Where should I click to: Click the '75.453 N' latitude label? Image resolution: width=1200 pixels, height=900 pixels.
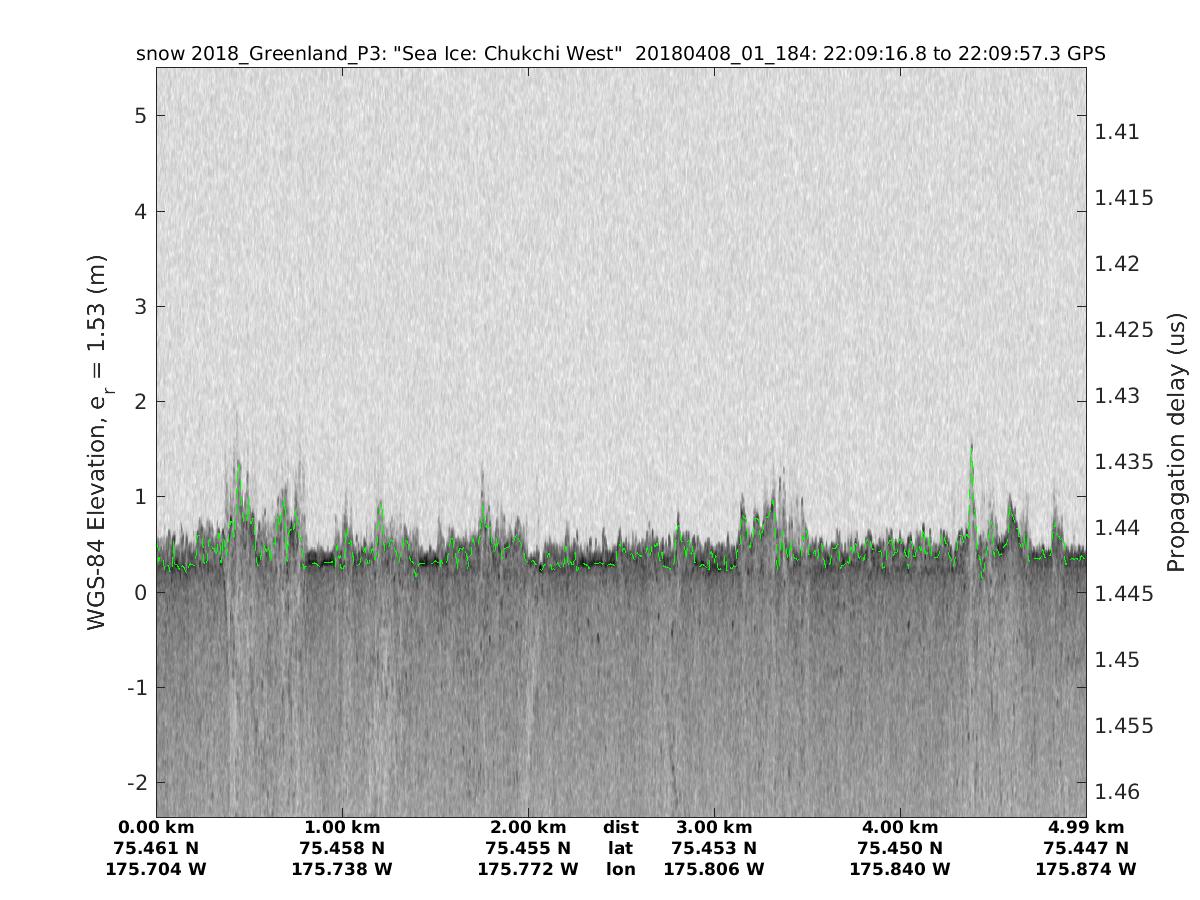tap(714, 848)
